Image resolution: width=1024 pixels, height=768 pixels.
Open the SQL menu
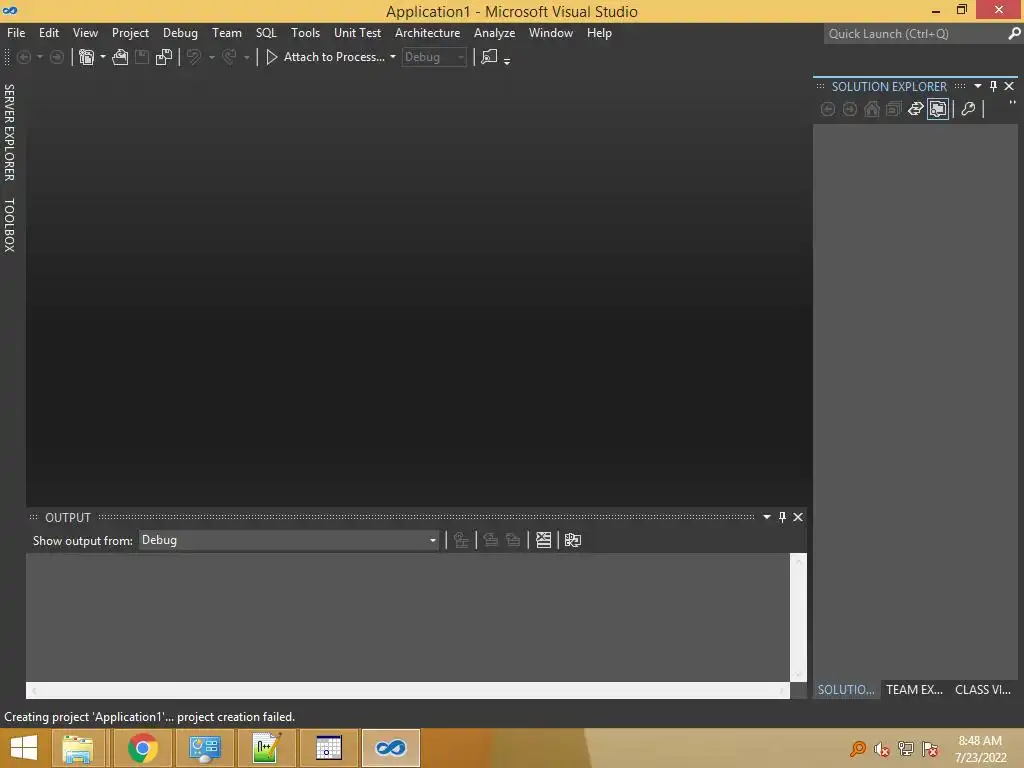(x=266, y=33)
